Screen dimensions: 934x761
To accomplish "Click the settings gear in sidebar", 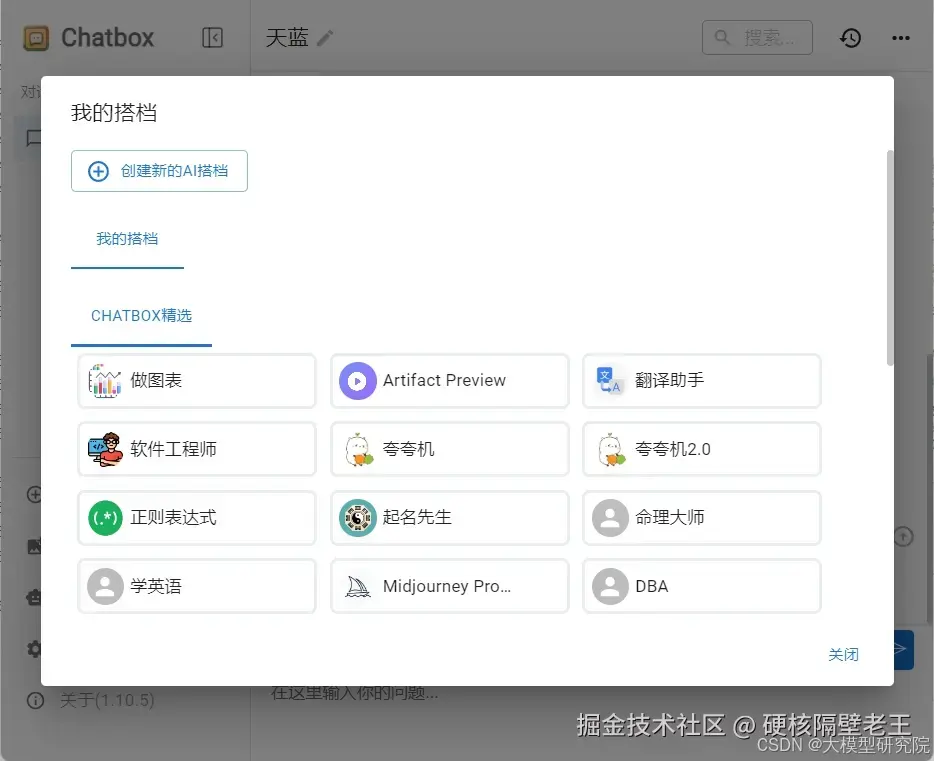I will coord(34,649).
